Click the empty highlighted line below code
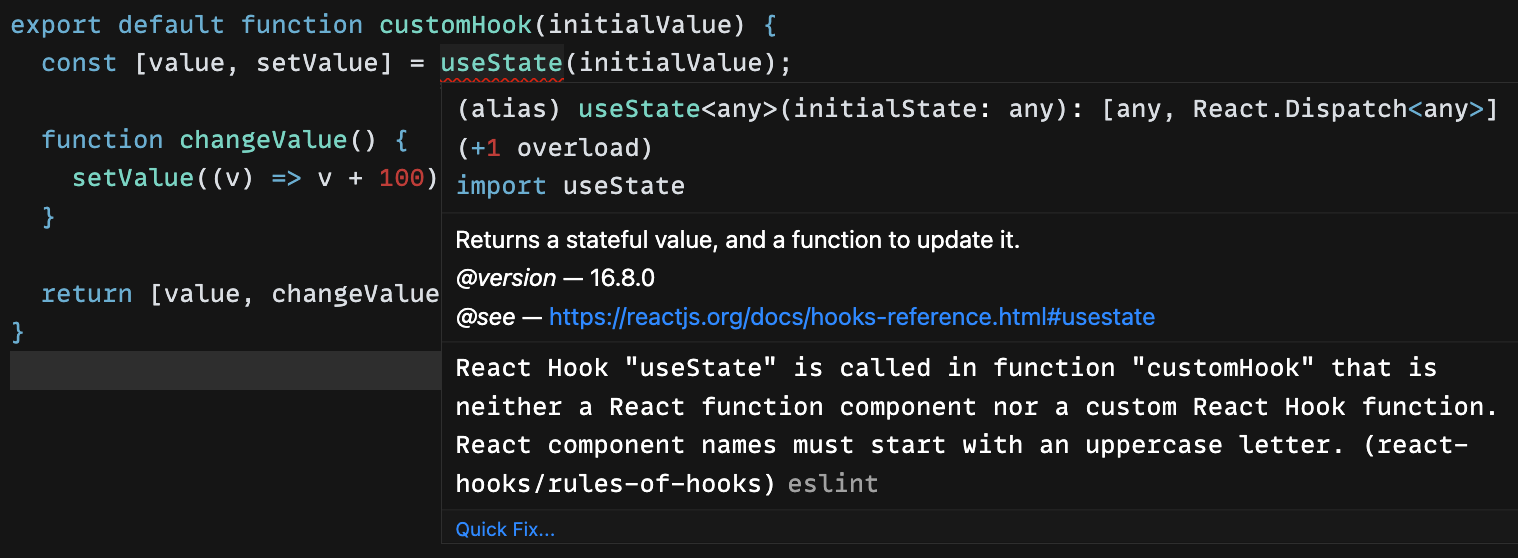This screenshot has width=1518, height=558. (225, 370)
